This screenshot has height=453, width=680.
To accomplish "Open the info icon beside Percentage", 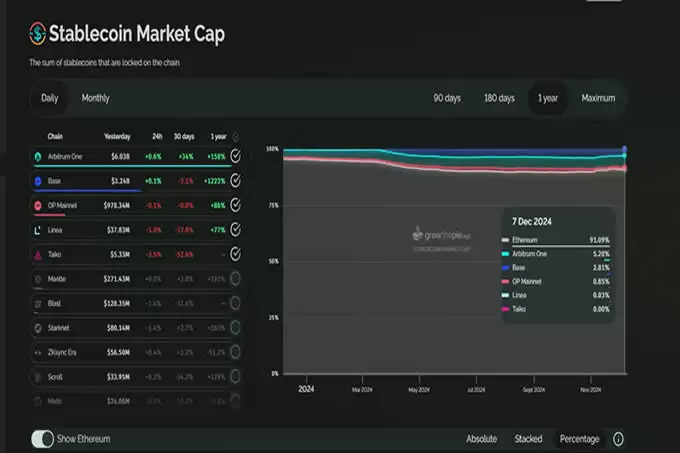I will click(x=618, y=439).
